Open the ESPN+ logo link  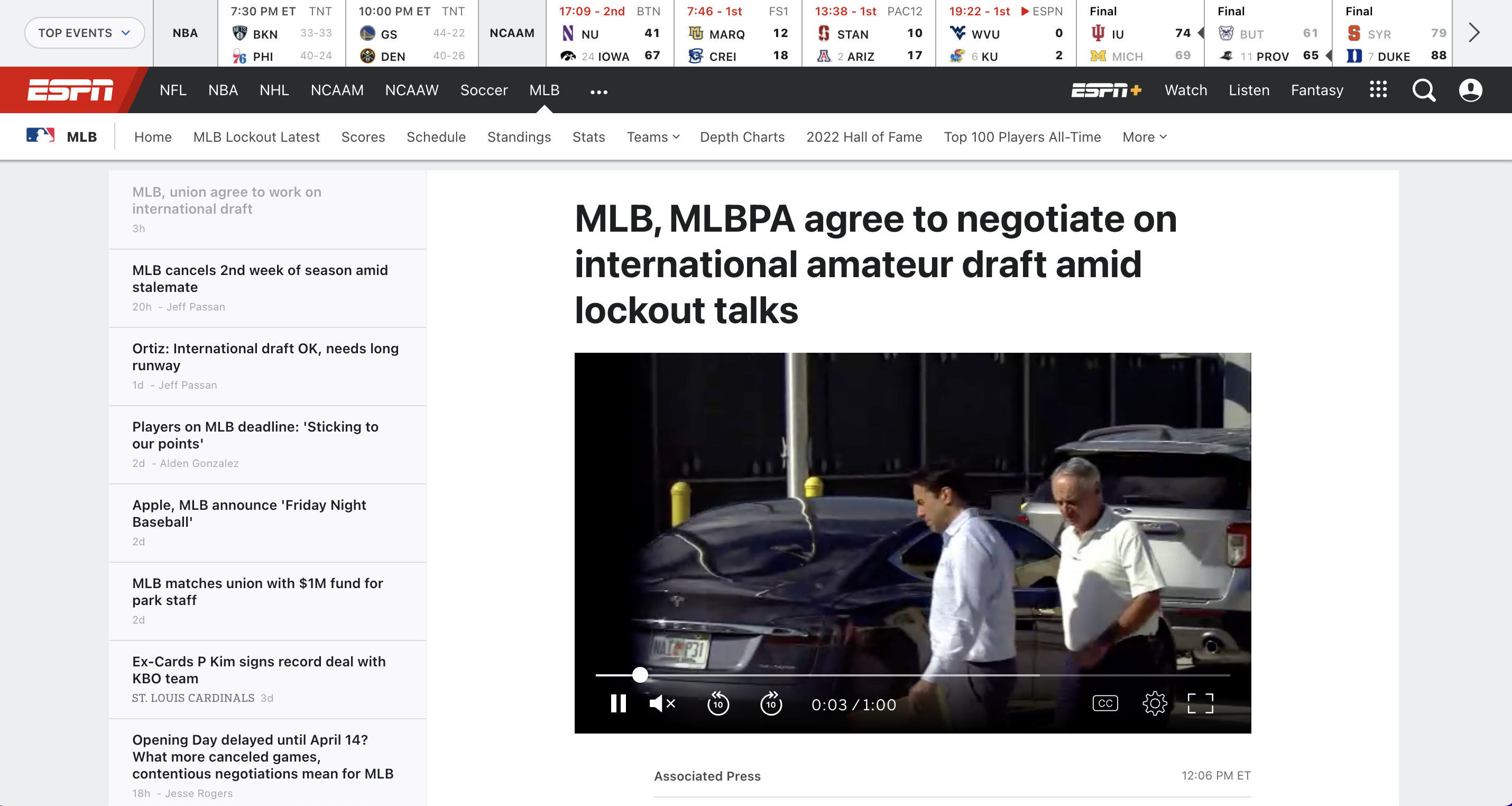(x=1107, y=90)
